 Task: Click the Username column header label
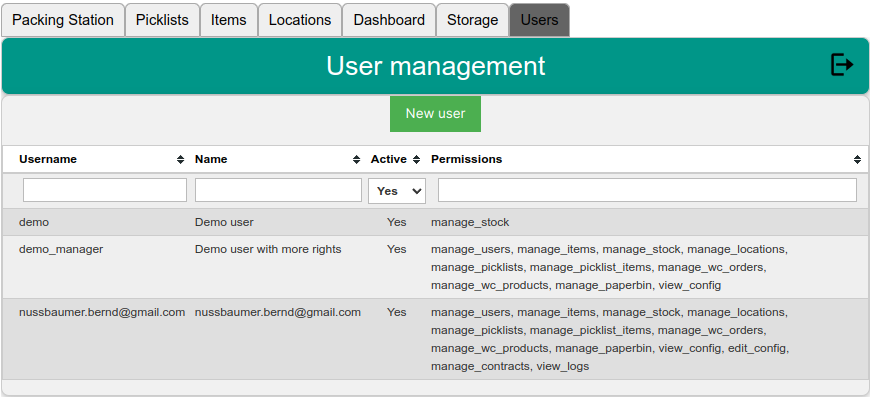pos(48,159)
